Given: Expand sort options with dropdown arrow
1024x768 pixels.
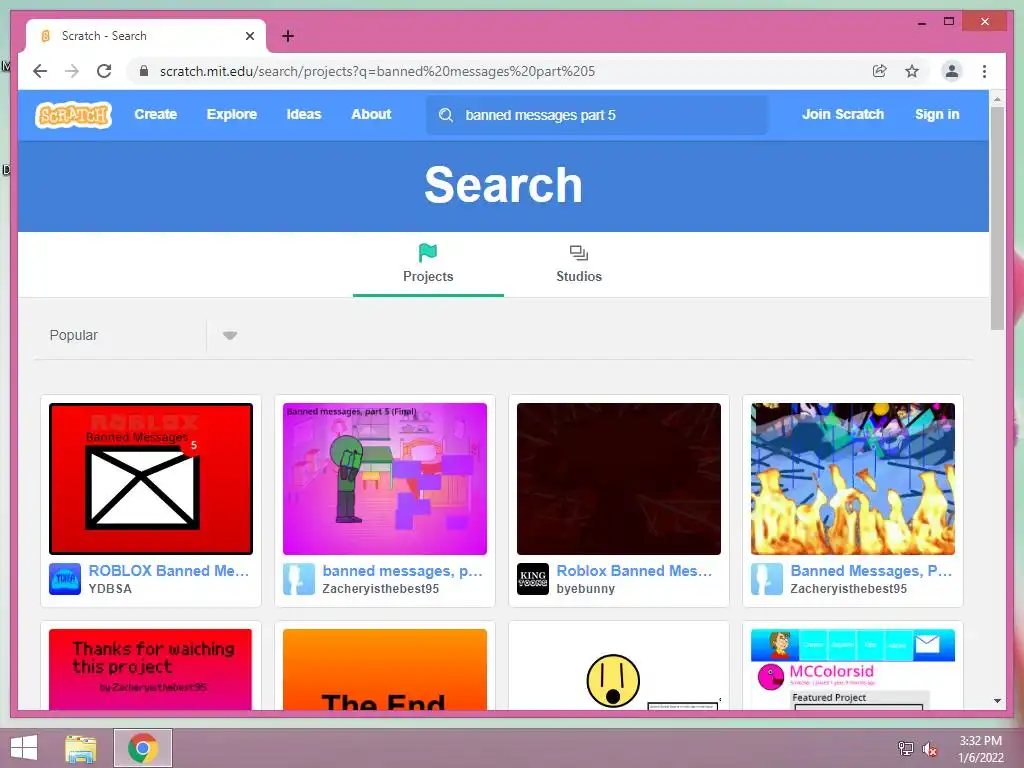Looking at the screenshot, I should coord(230,336).
